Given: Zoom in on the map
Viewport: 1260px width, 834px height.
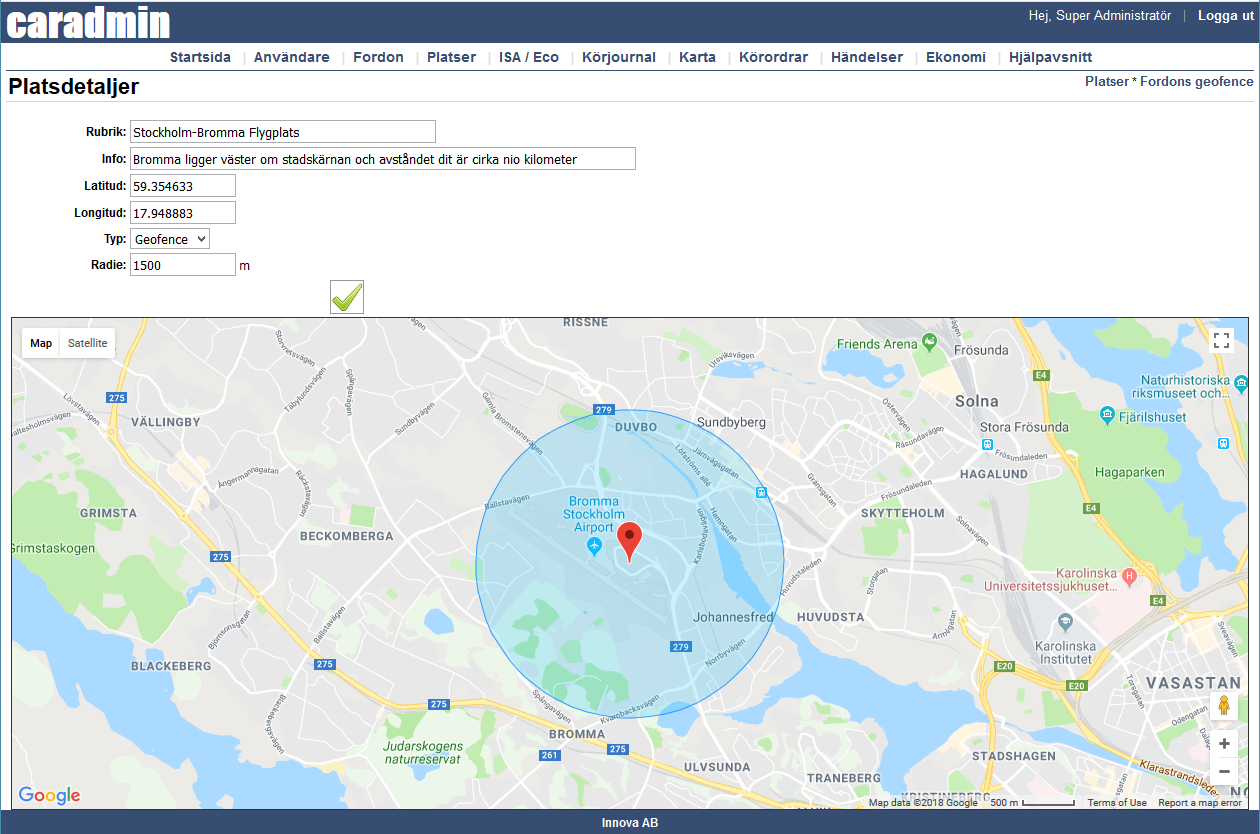Looking at the screenshot, I should 1224,744.
